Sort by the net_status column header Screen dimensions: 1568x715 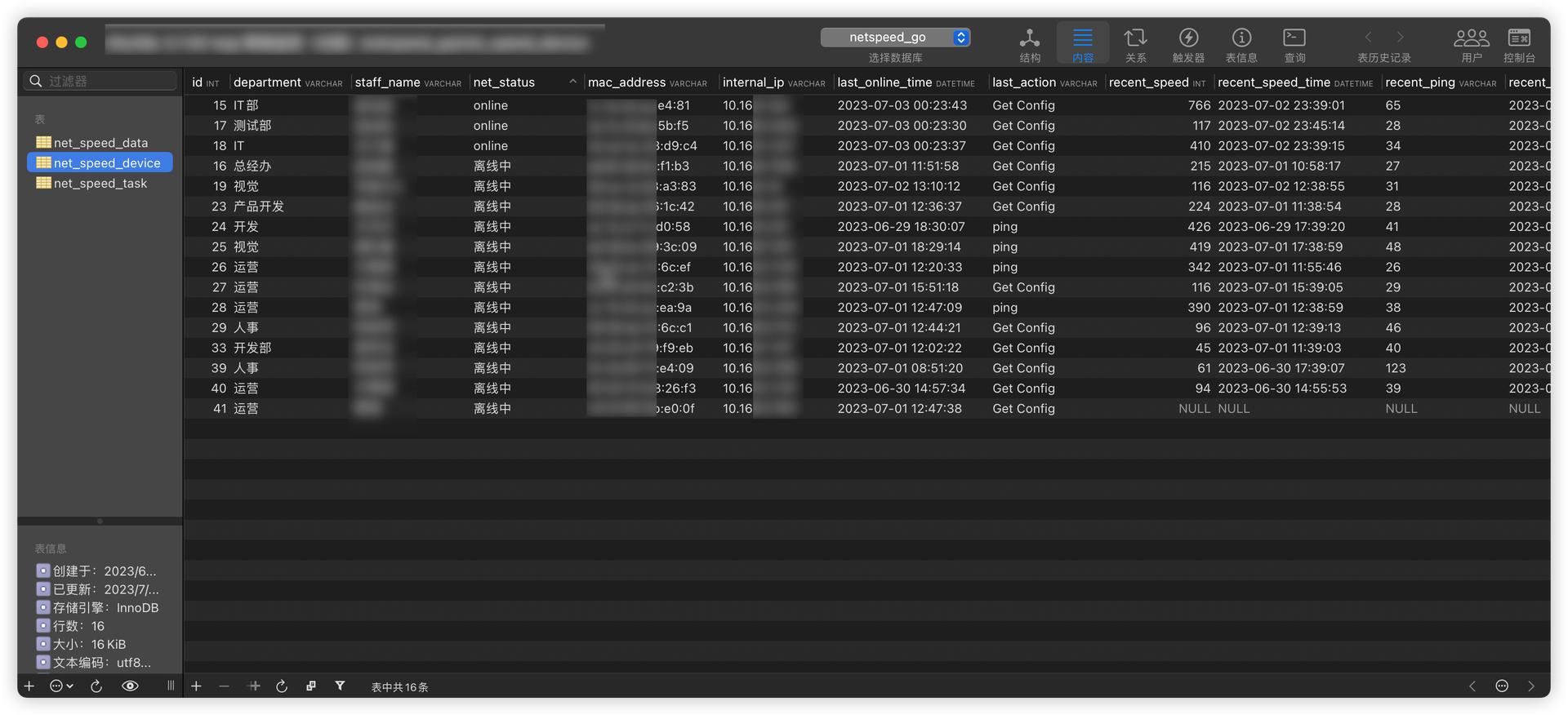pyautogui.click(x=523, y=82)
